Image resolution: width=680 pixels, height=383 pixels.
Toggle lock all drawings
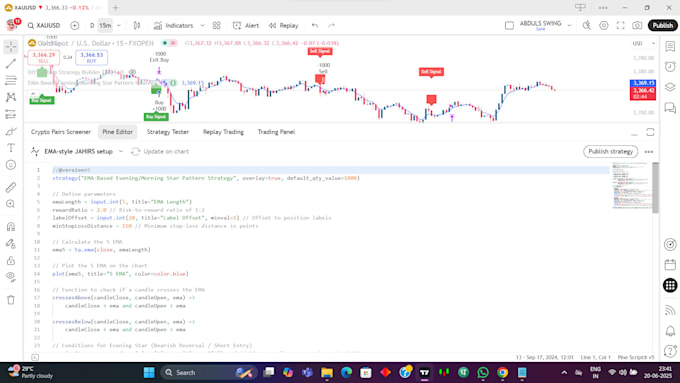[11, 260]
